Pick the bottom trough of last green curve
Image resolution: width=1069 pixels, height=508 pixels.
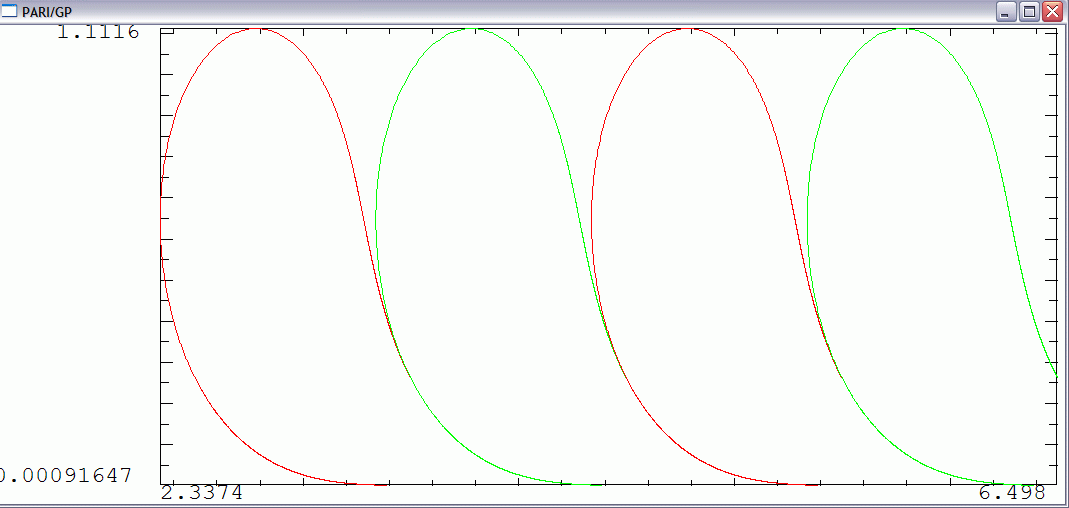click(1010, 483)
